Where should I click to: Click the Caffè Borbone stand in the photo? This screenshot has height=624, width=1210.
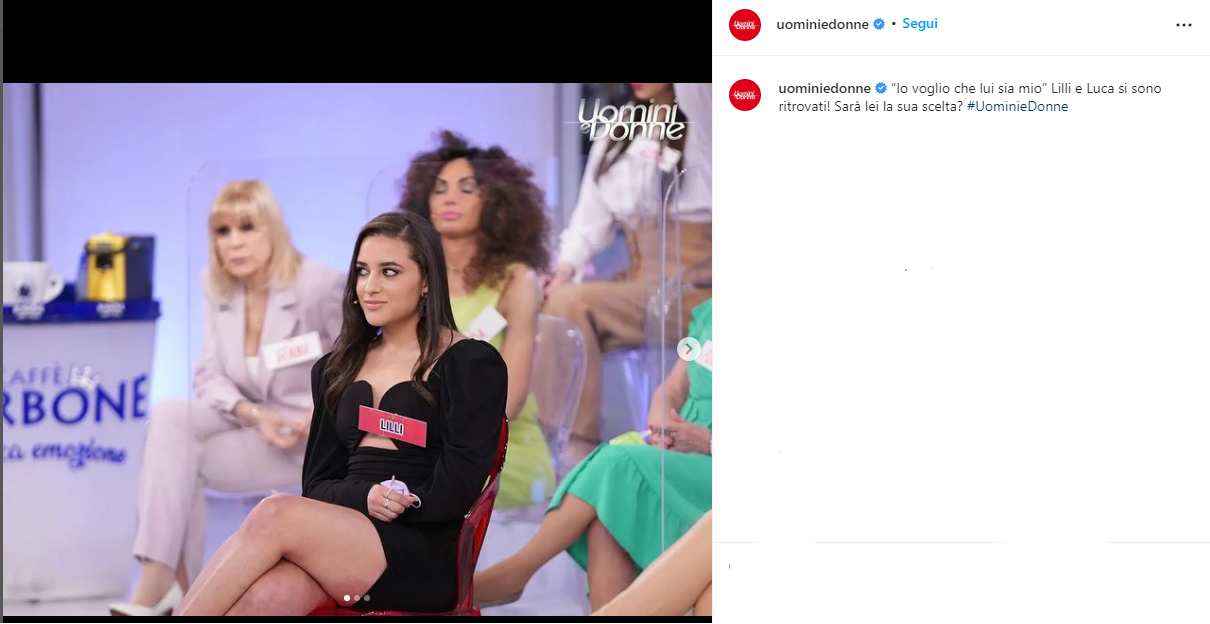click(78, 420)
